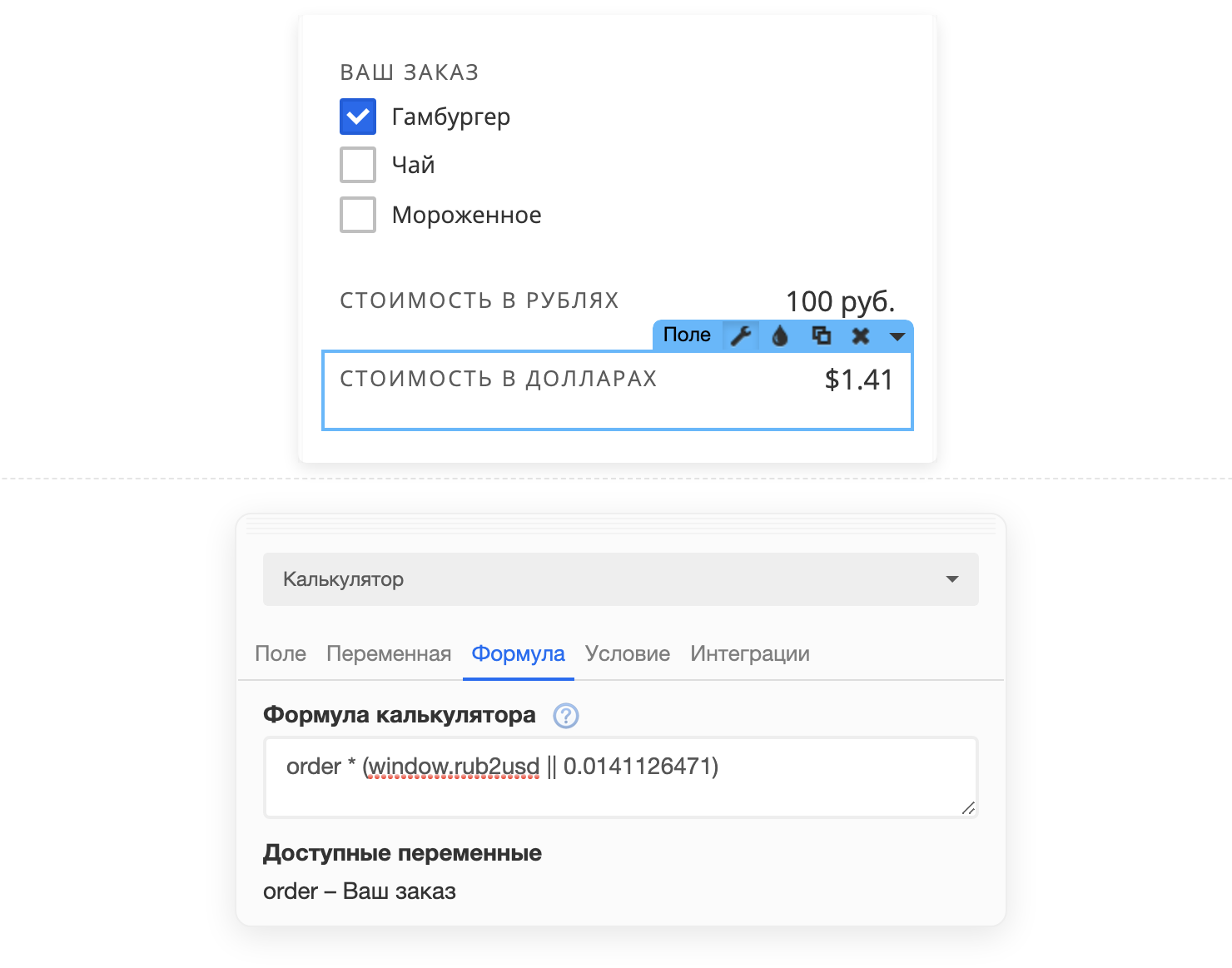Open help icon next to Формула калькулятора
The width and height of the screenshot is (1232, 968).
tap(566, 716)
